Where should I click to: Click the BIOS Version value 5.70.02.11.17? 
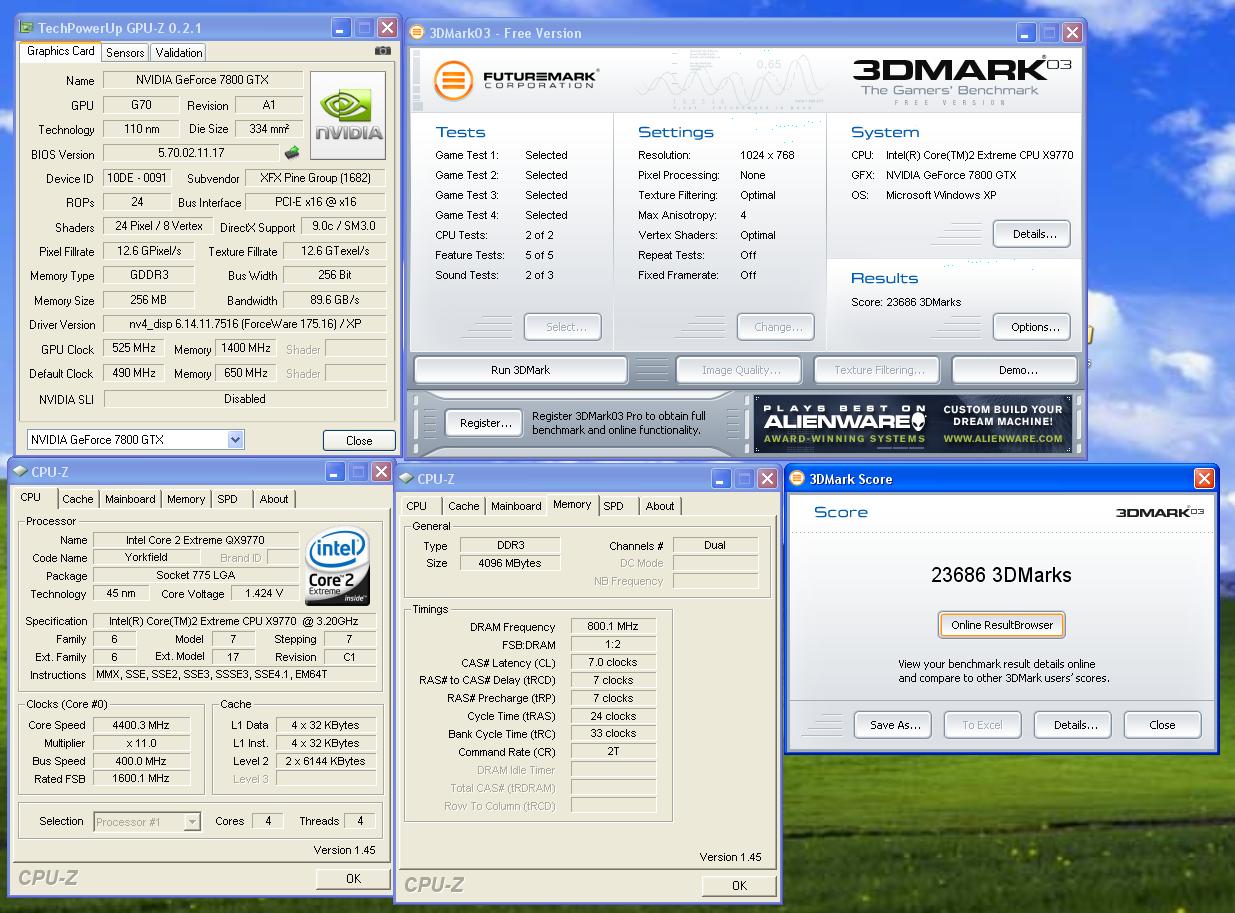coord(191,154)
